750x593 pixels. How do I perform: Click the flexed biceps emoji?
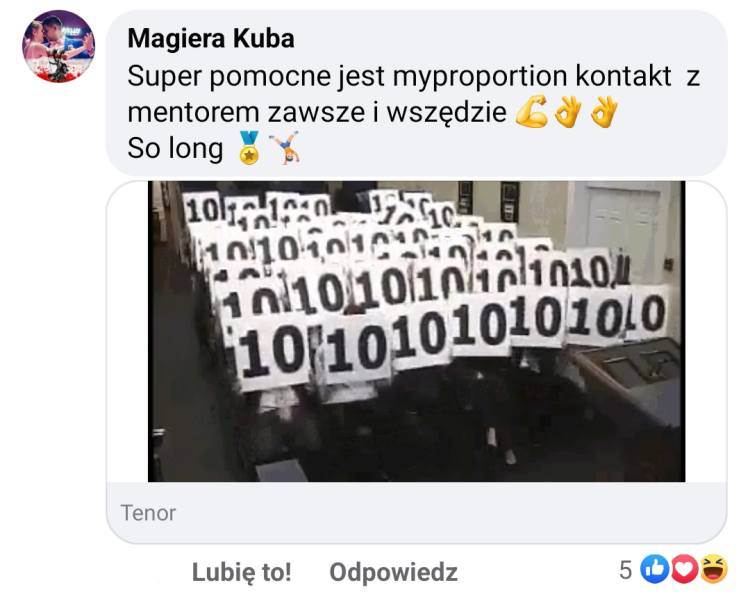[x=532, y=112]
